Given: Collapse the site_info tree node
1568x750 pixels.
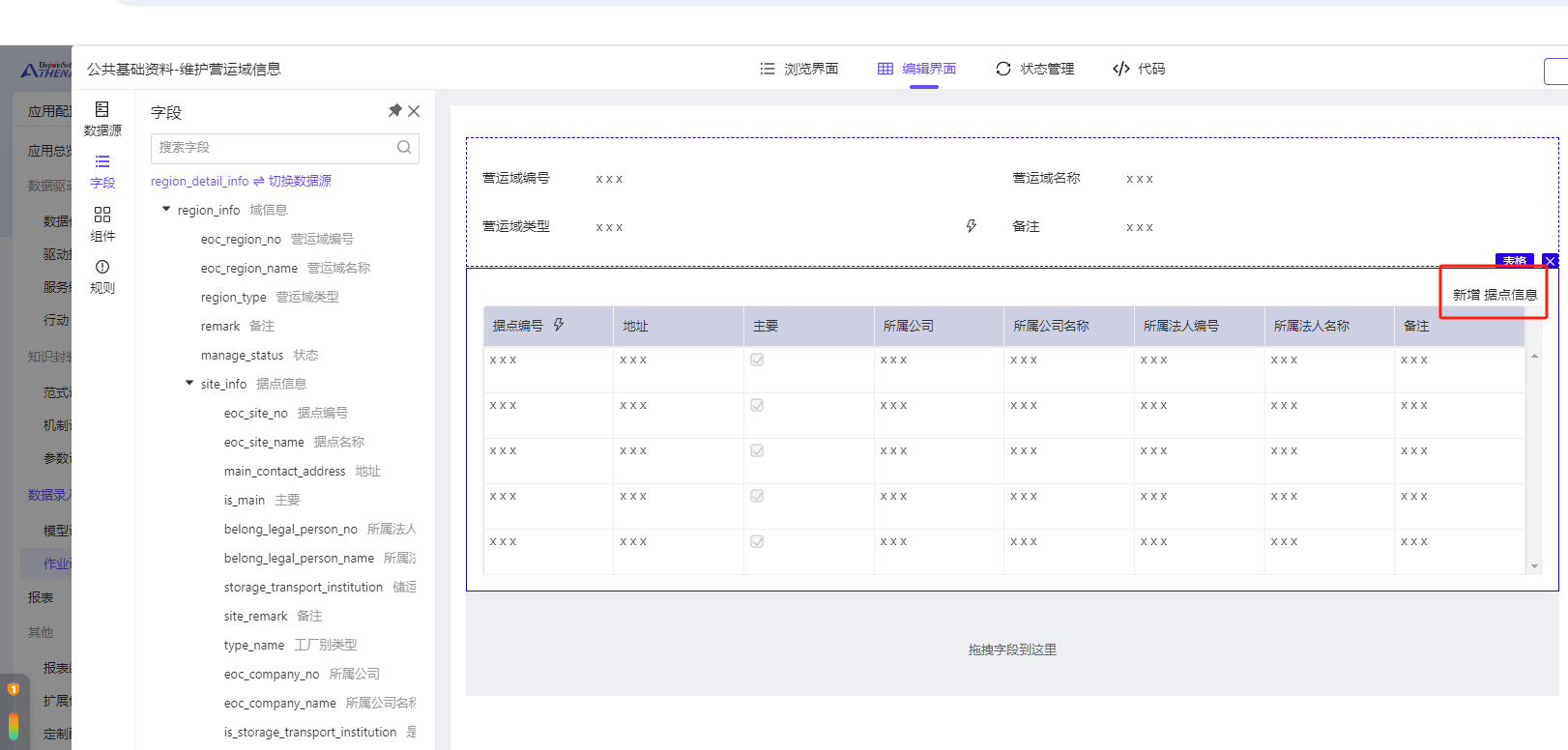Looking at the screenshot, I should (189, 384).
